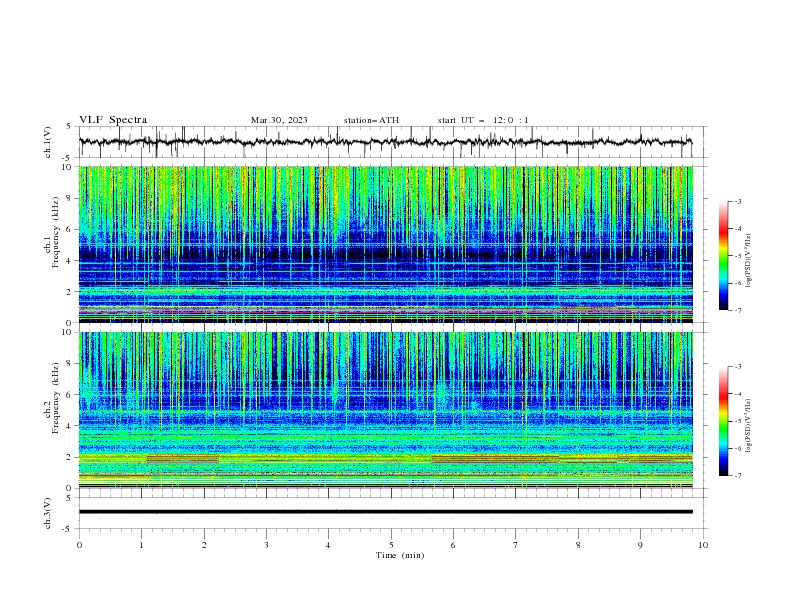The width and height of the screenshot is (792, 612).
Task: Click the ch.1 spectrogram color bar
Action: pos(723,256)
